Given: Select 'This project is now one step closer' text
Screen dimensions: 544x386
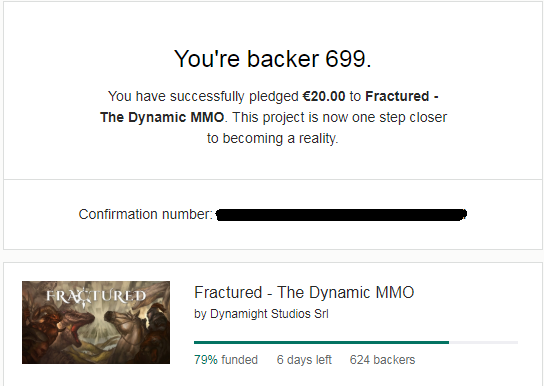Looking at the screenshot, I should 340,117.
